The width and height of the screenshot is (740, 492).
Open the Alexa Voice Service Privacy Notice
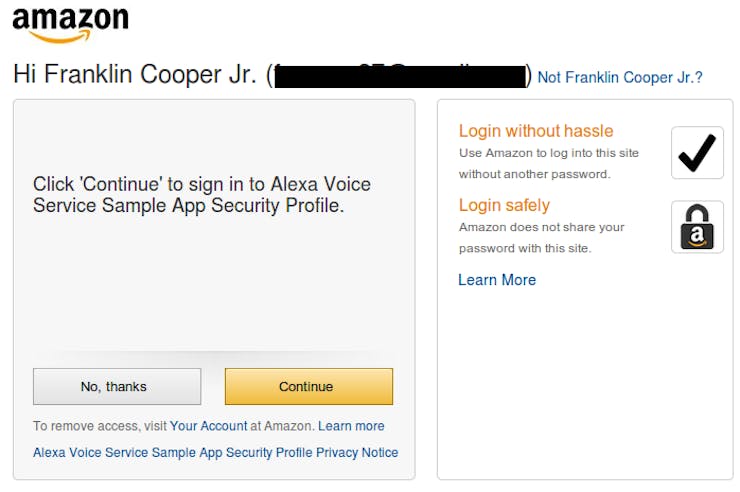216,452
